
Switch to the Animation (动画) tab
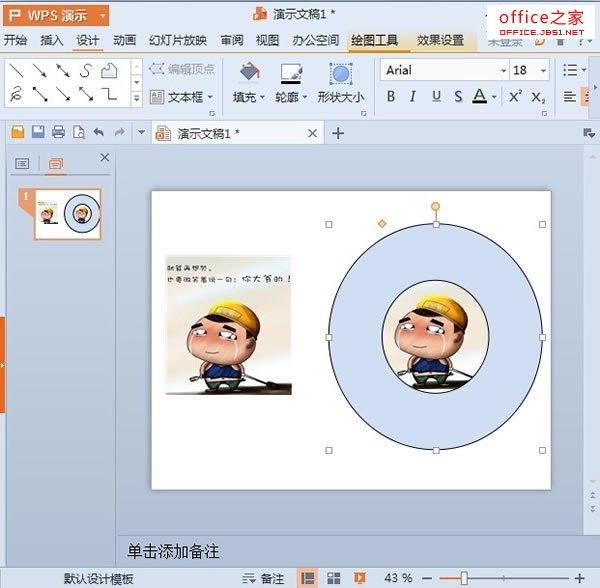click(x=125, y=41)
